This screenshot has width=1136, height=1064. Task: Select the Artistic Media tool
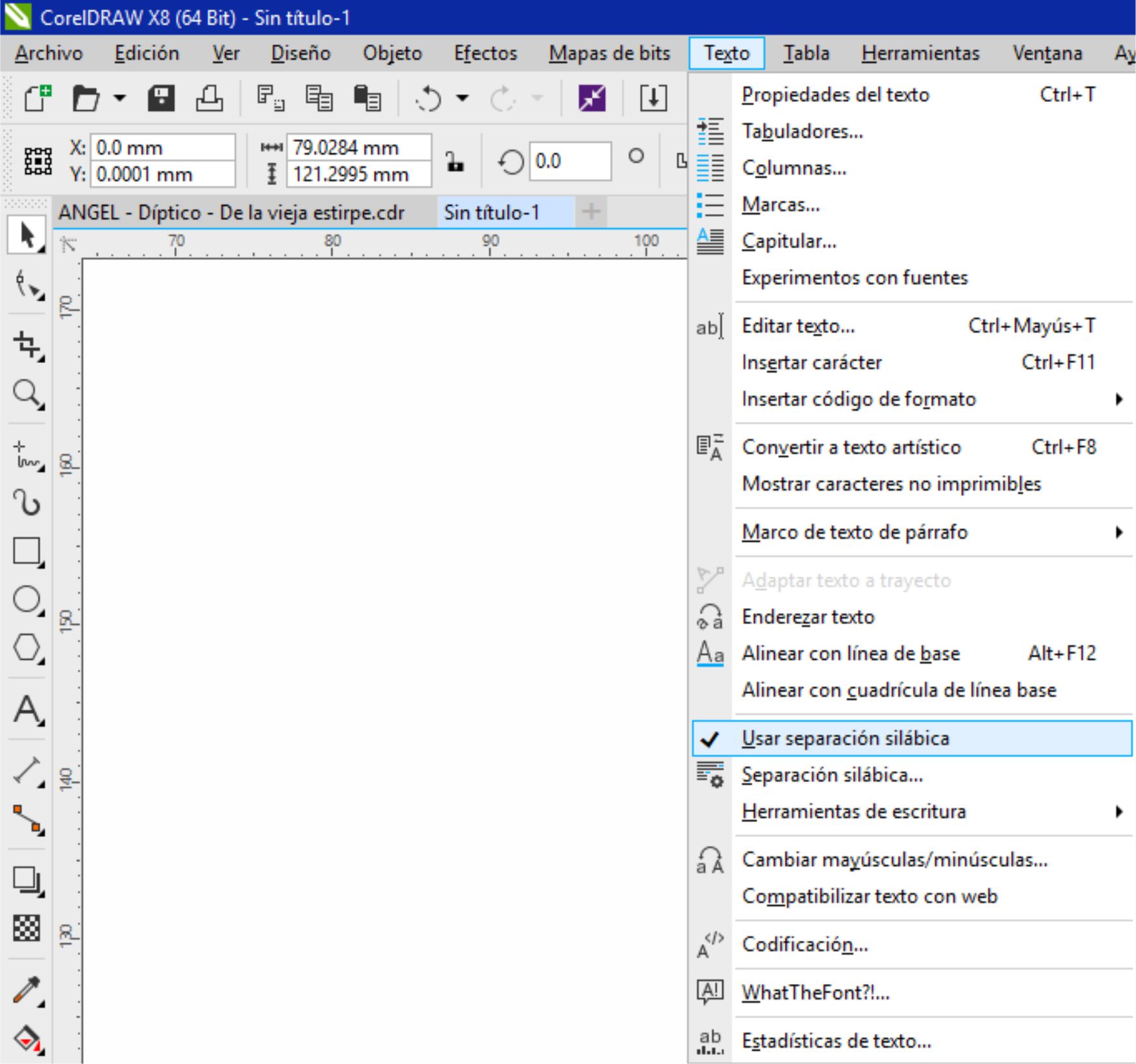point(28,503)
